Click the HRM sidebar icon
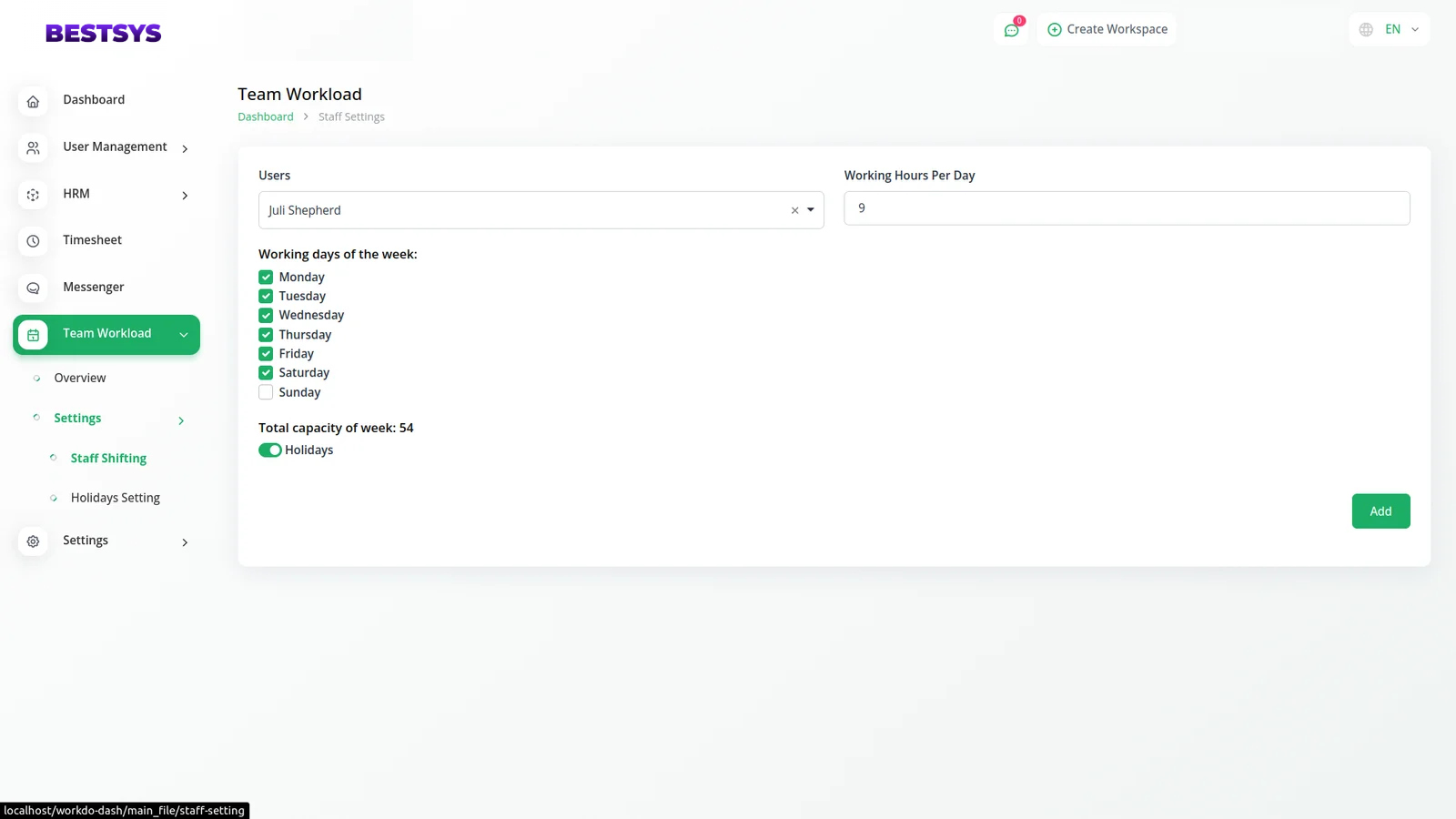This screenshot has width=1456, height=819. click(x=33, y=195)
